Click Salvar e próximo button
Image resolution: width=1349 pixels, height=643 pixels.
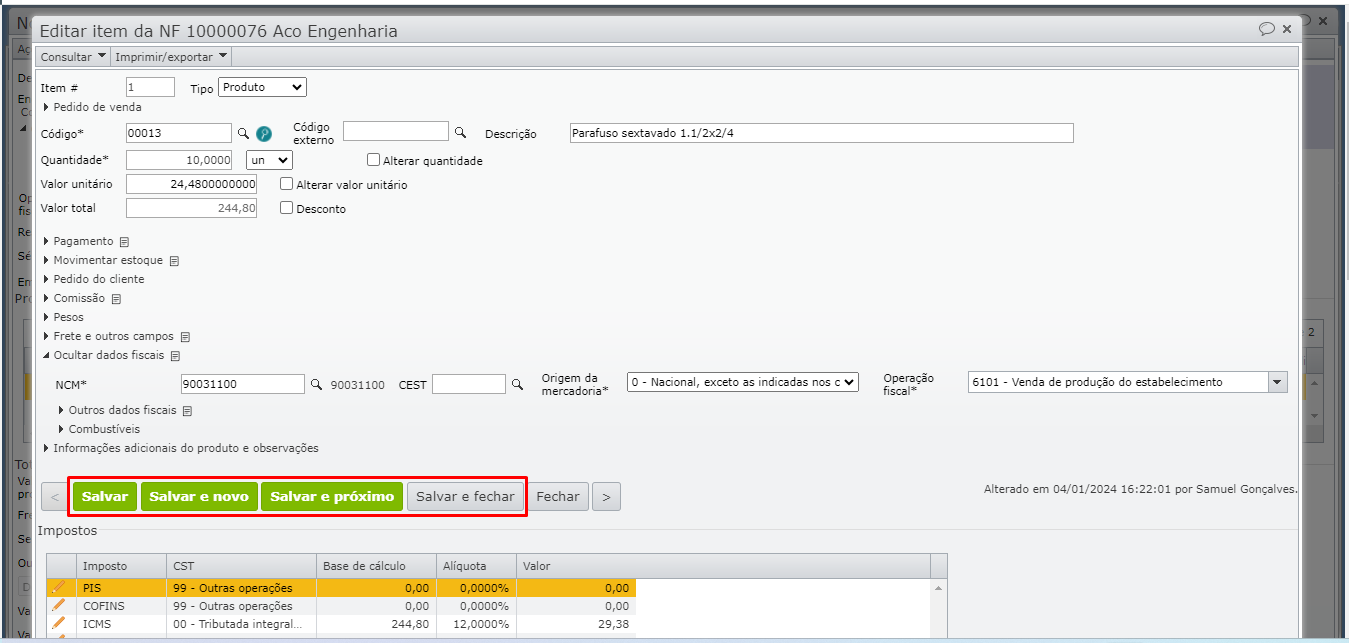[332, 497]
